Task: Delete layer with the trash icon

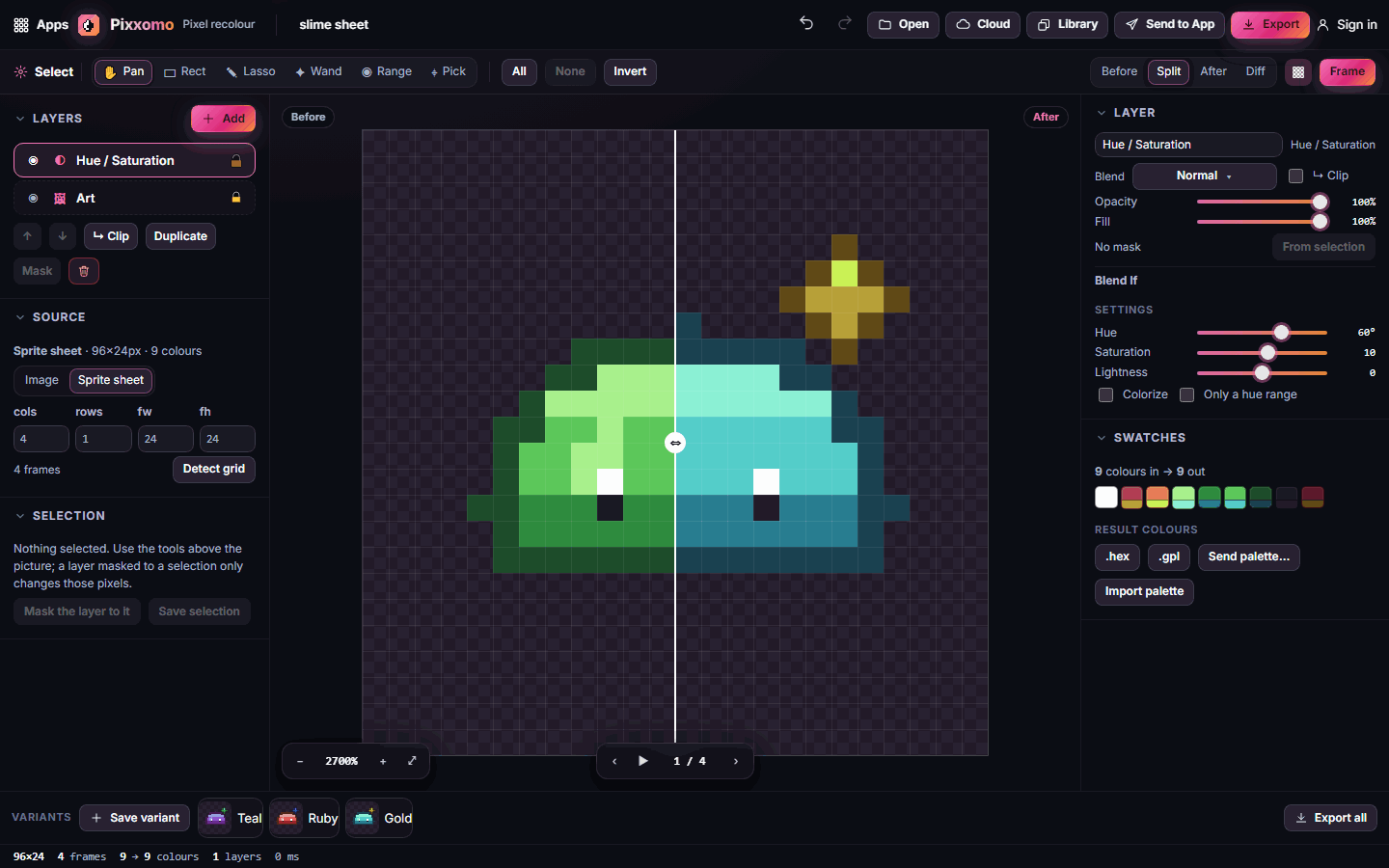Action: 84,271
